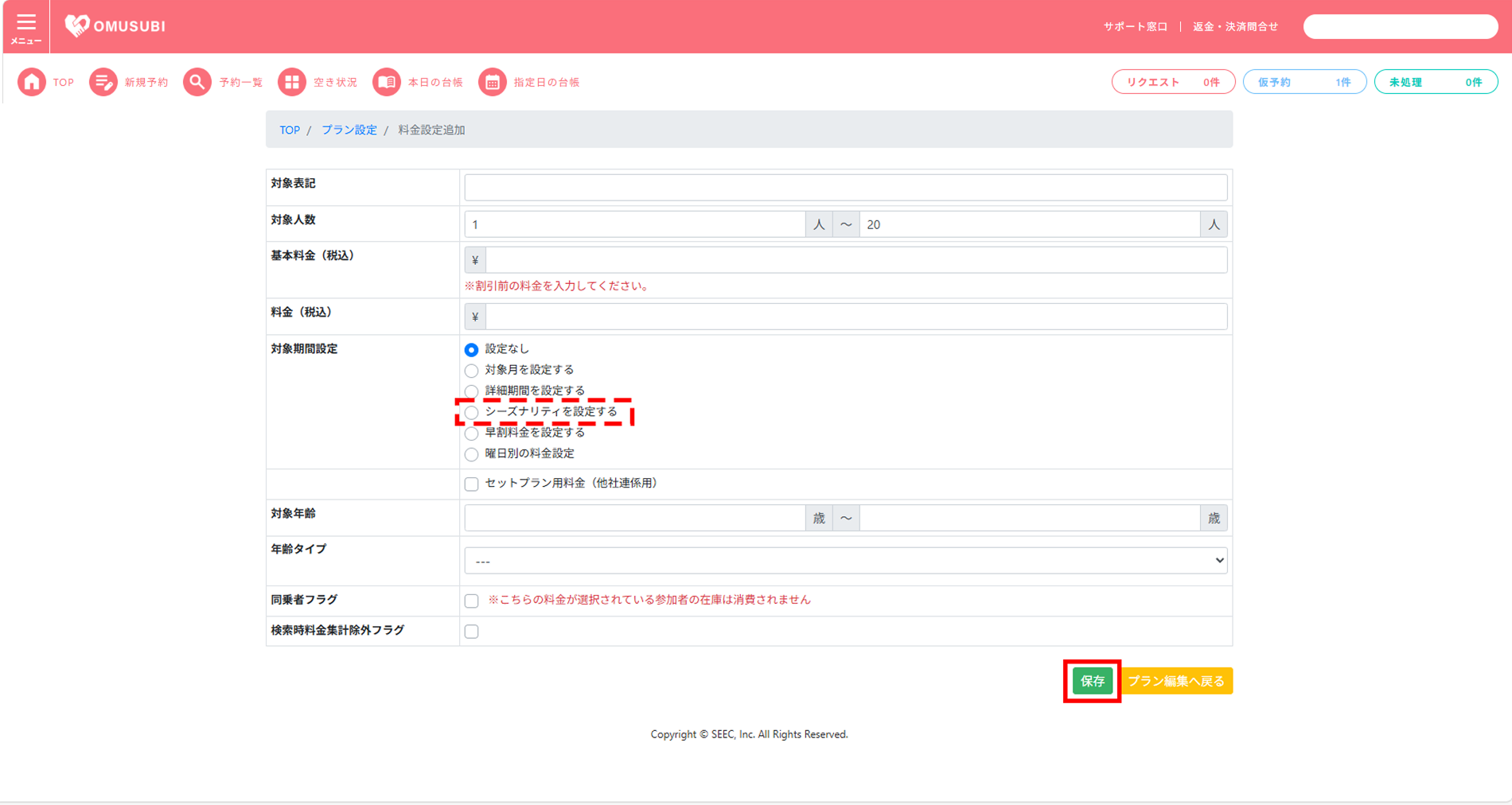Click the 本日の台帳 book icon
Image resolution: width=1512 pixels, height=805 pixels.
[x=387, y=82]
